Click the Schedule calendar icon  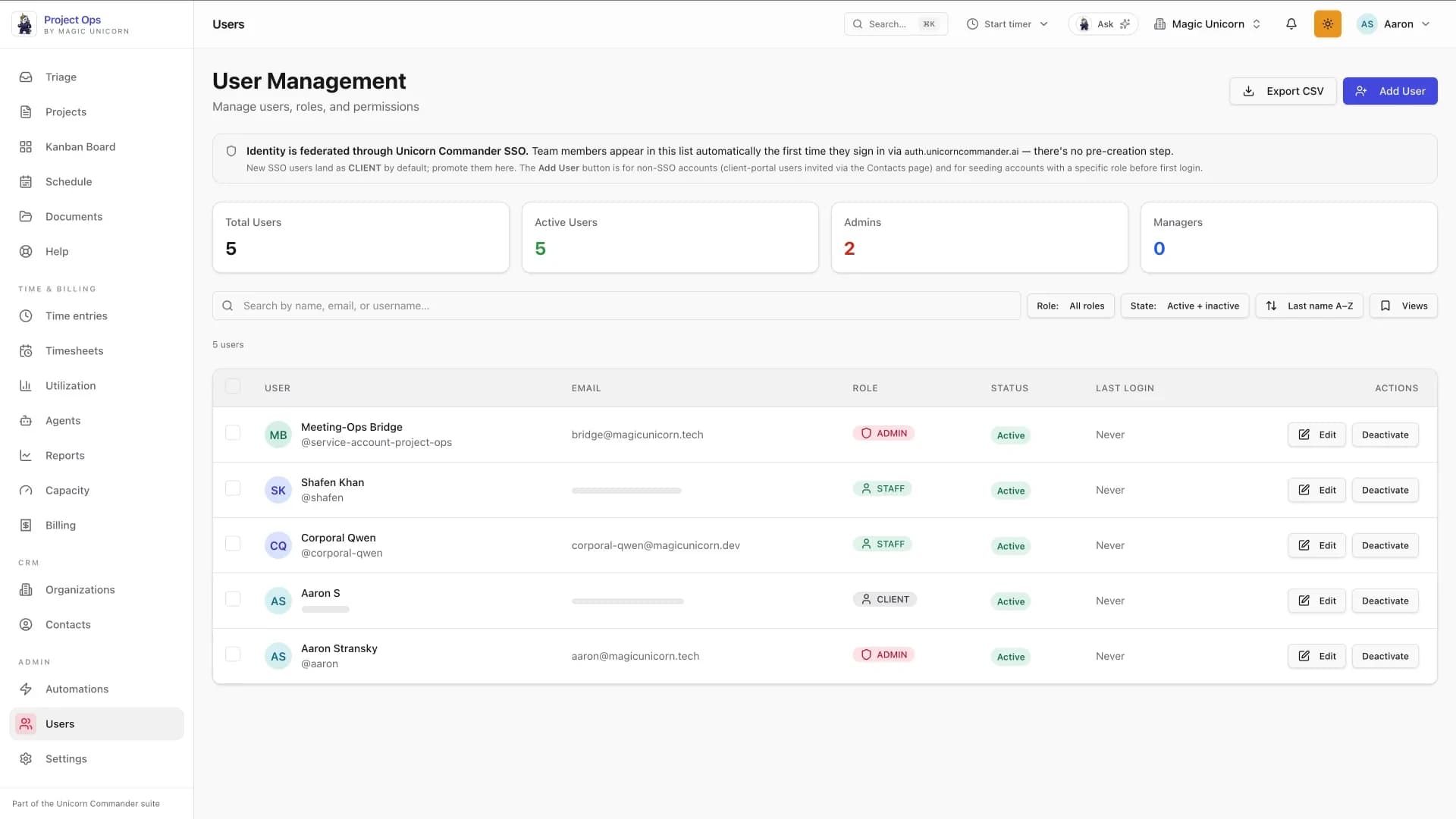click(26, 182)
